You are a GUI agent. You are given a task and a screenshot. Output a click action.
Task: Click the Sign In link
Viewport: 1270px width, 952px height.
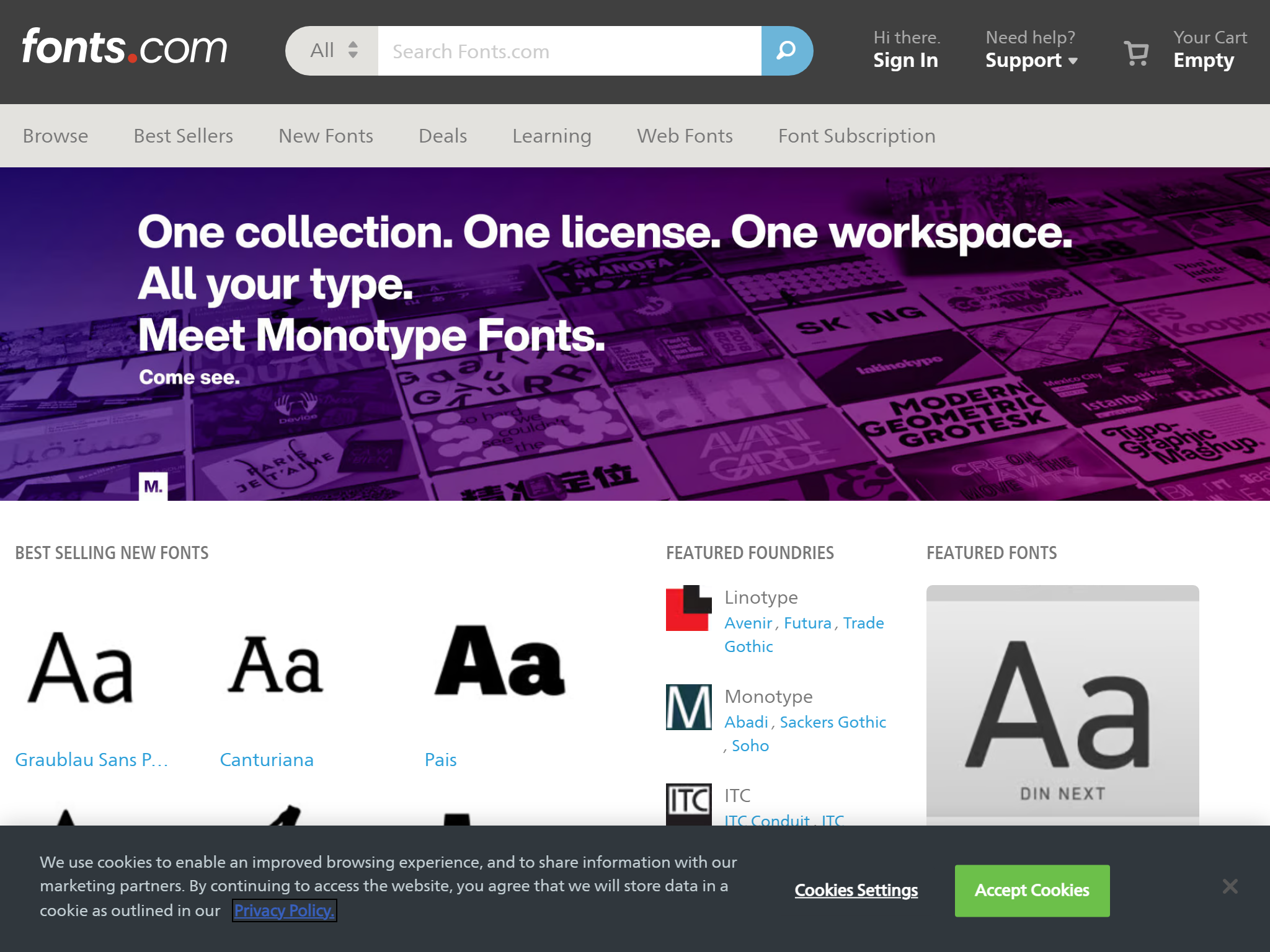point(906,61)
